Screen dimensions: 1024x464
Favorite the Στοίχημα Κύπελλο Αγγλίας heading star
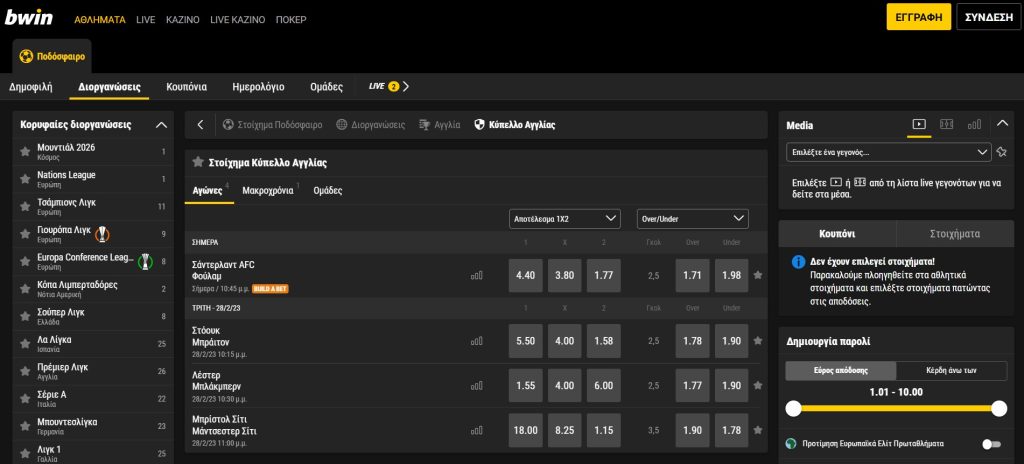point(198,162)
